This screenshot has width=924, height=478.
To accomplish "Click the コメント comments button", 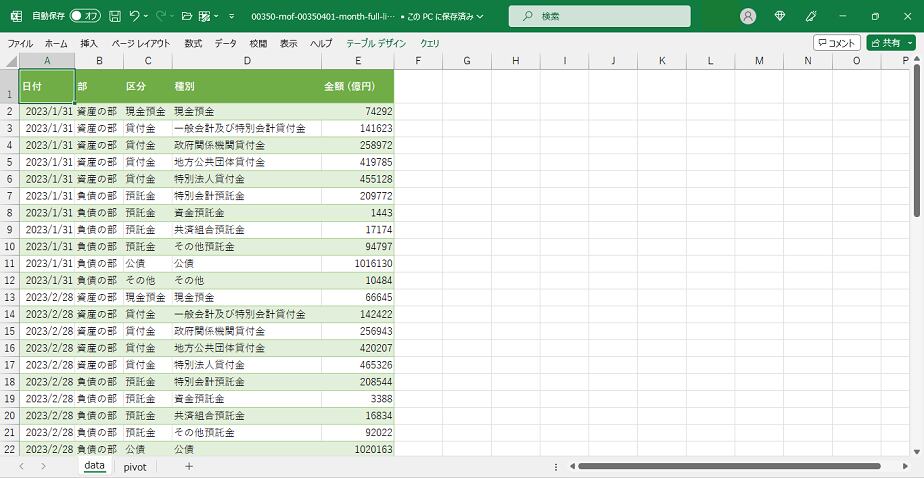I will tap(836, 43).
